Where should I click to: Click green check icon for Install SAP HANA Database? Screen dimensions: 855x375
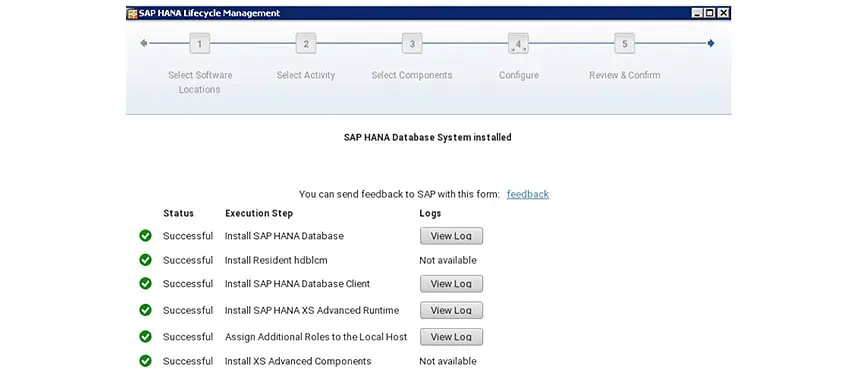(x=145, y=235)
